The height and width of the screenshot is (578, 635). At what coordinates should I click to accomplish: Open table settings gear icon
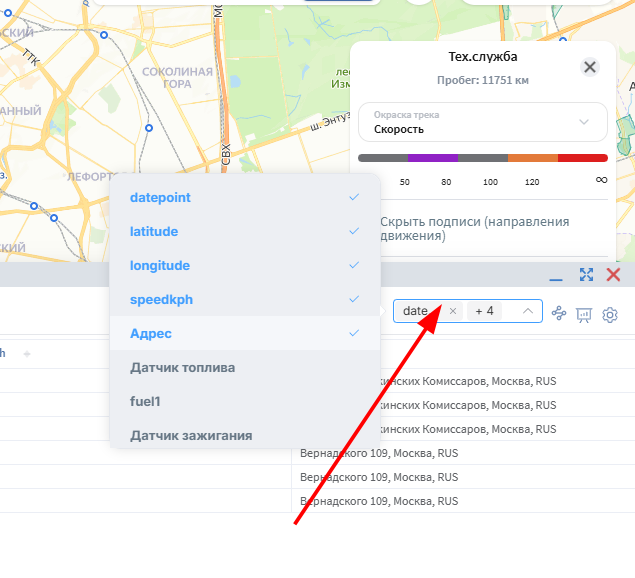610,315
